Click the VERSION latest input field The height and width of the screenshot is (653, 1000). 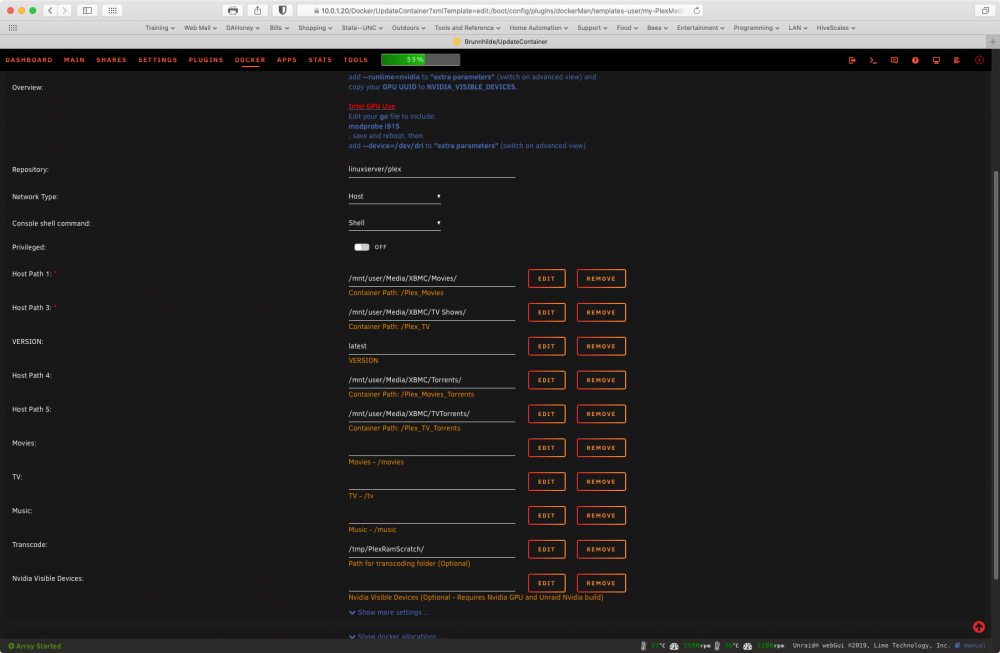pyautogui.click(x=431, y=346)
